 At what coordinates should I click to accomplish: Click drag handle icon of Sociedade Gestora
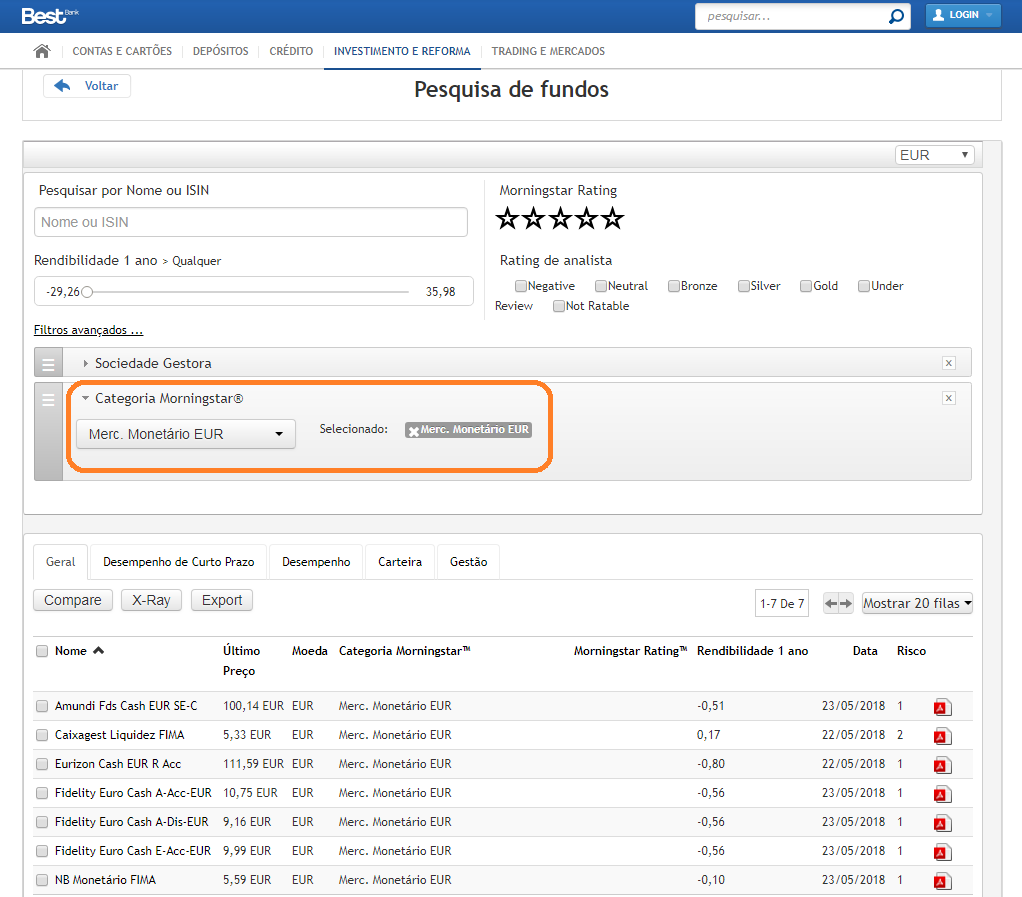pyautogui.click(x=48, y=363)
